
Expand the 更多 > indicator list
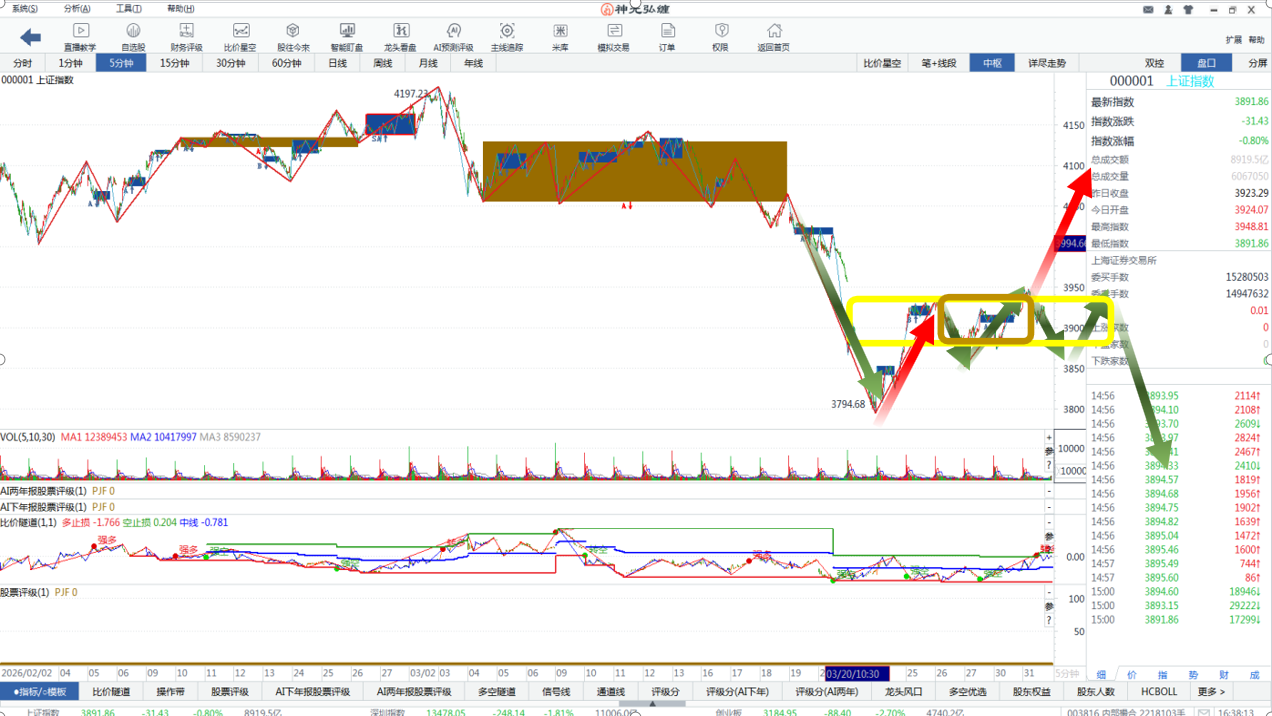[x=1211, y=692]
